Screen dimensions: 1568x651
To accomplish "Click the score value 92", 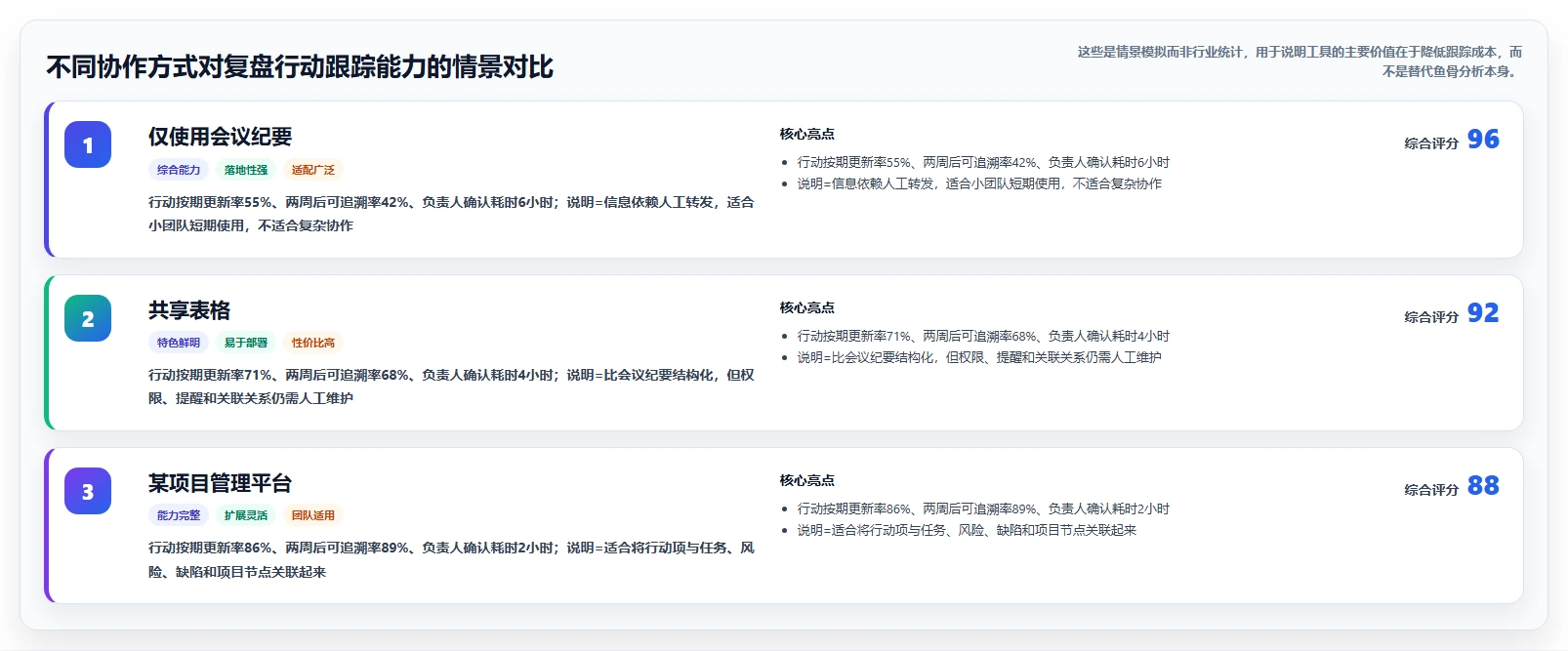I will point(1483,313).
